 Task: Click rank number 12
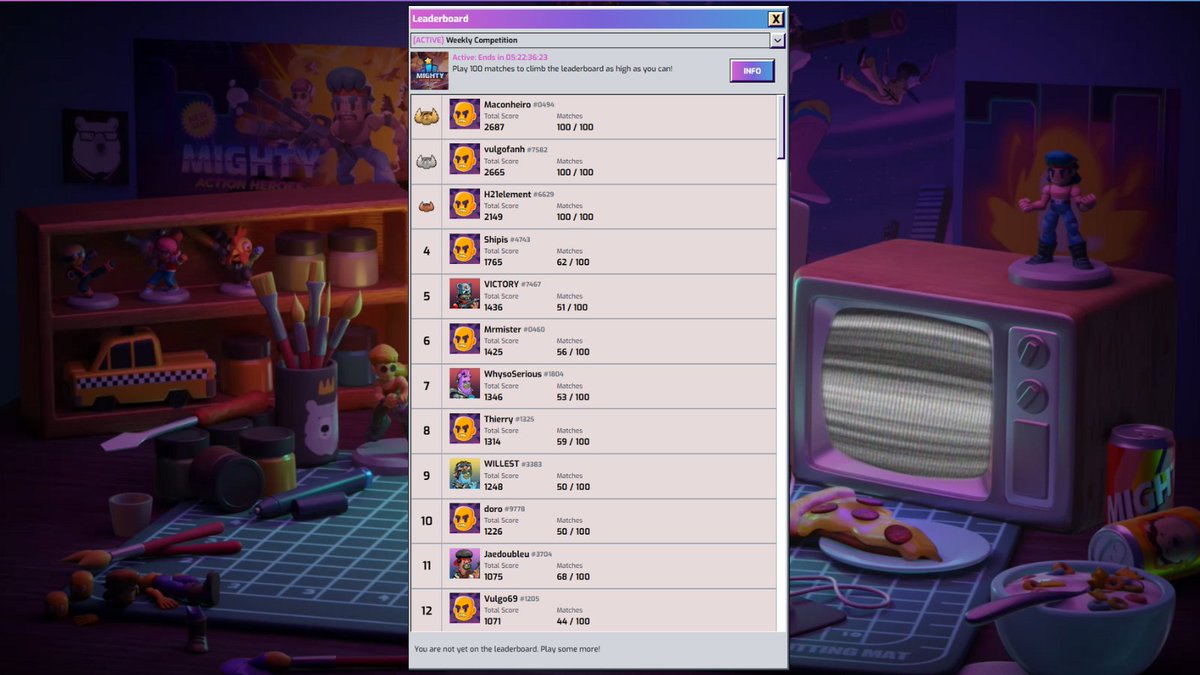coord(427,611)
